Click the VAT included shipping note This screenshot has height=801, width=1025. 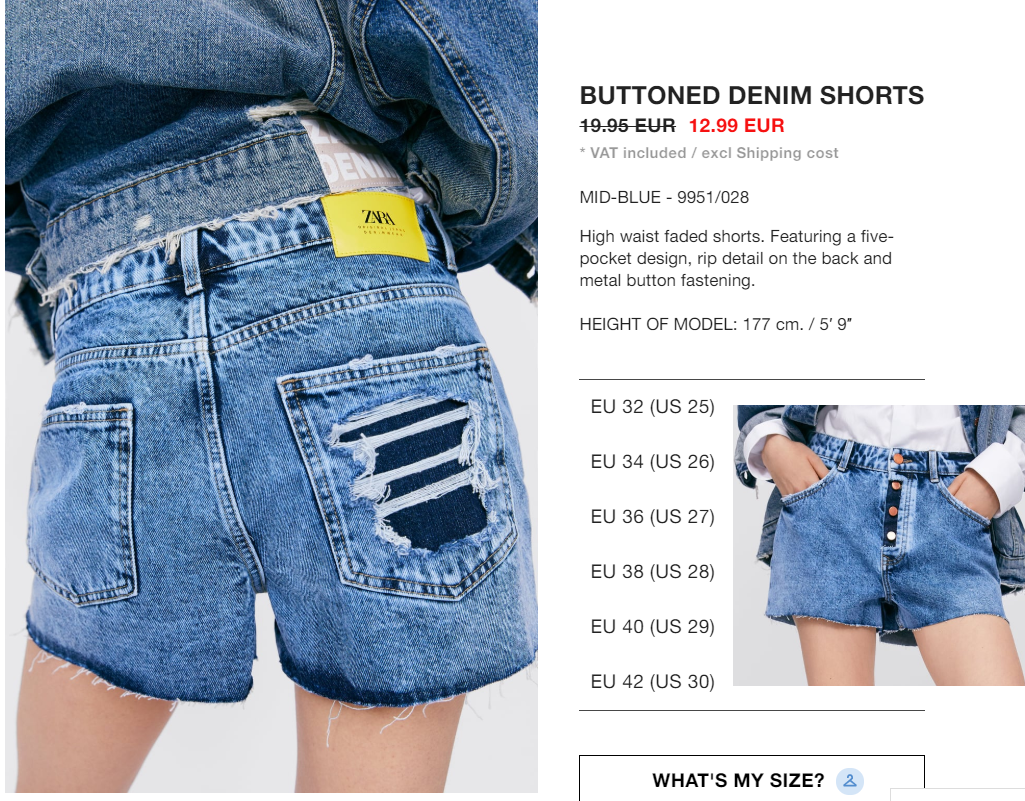709,153
